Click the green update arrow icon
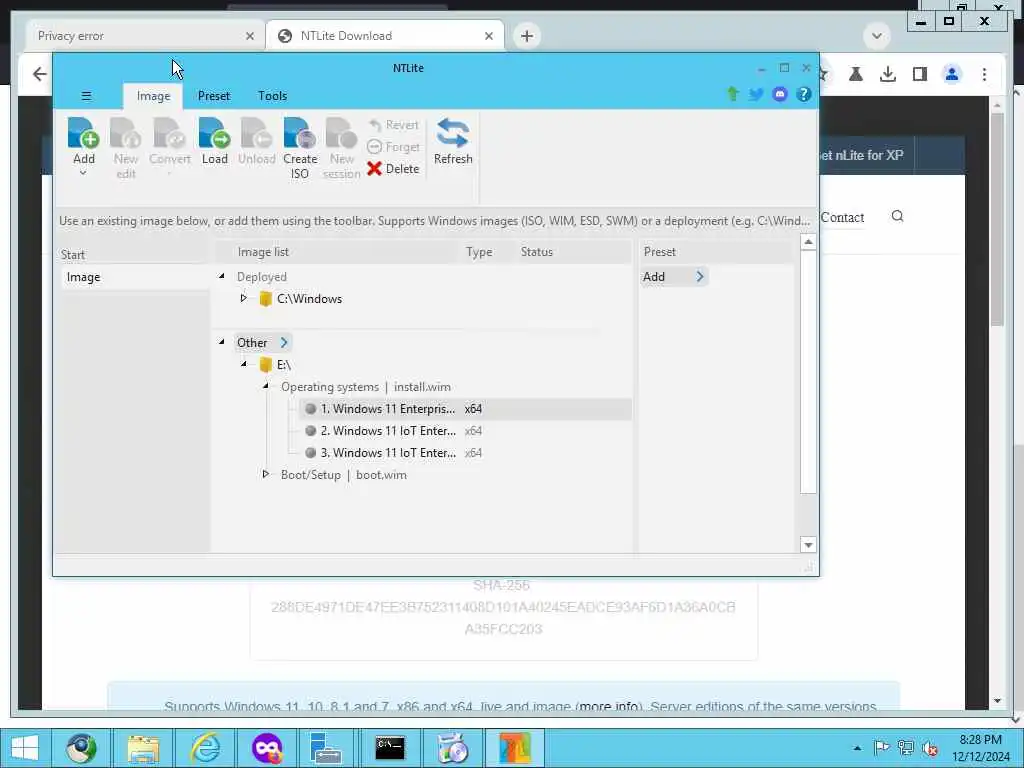1024x768 pixels. click(x=733, y=94)
